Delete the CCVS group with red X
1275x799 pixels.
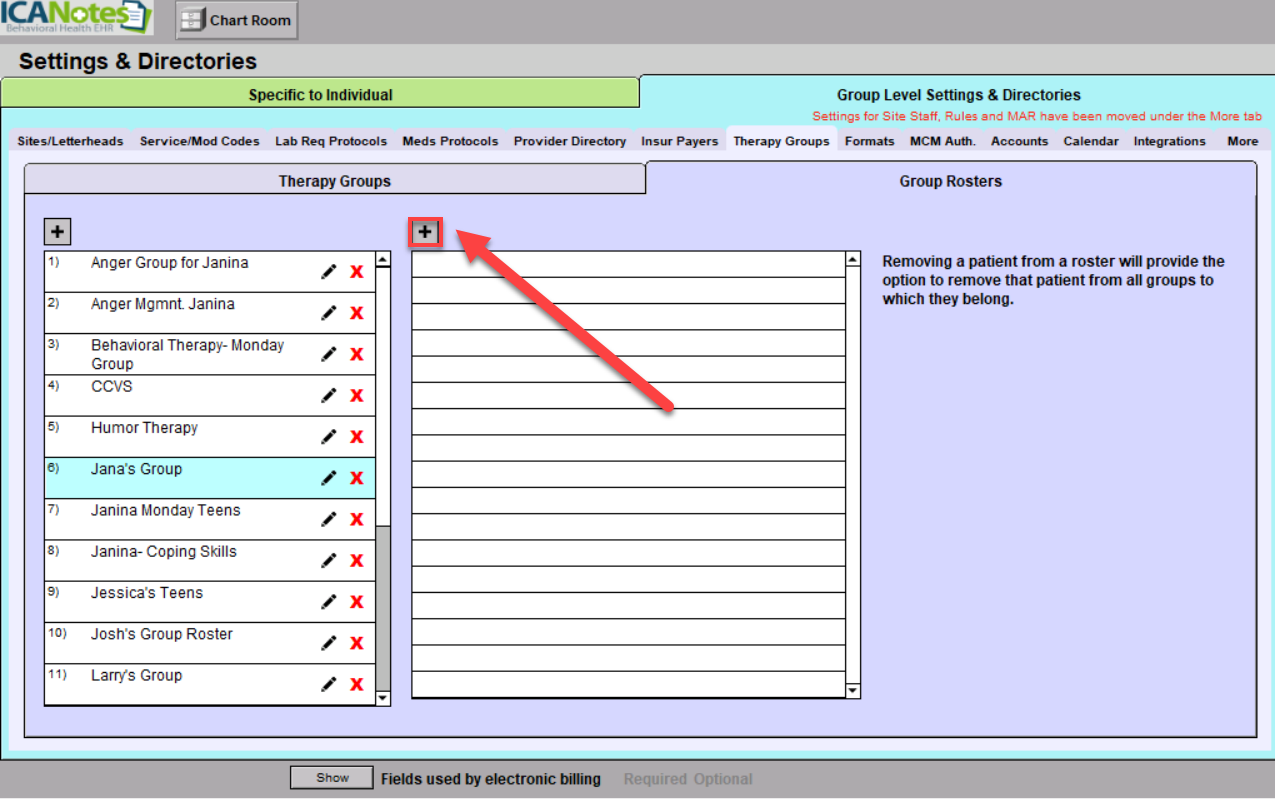[x=356, y=396]
